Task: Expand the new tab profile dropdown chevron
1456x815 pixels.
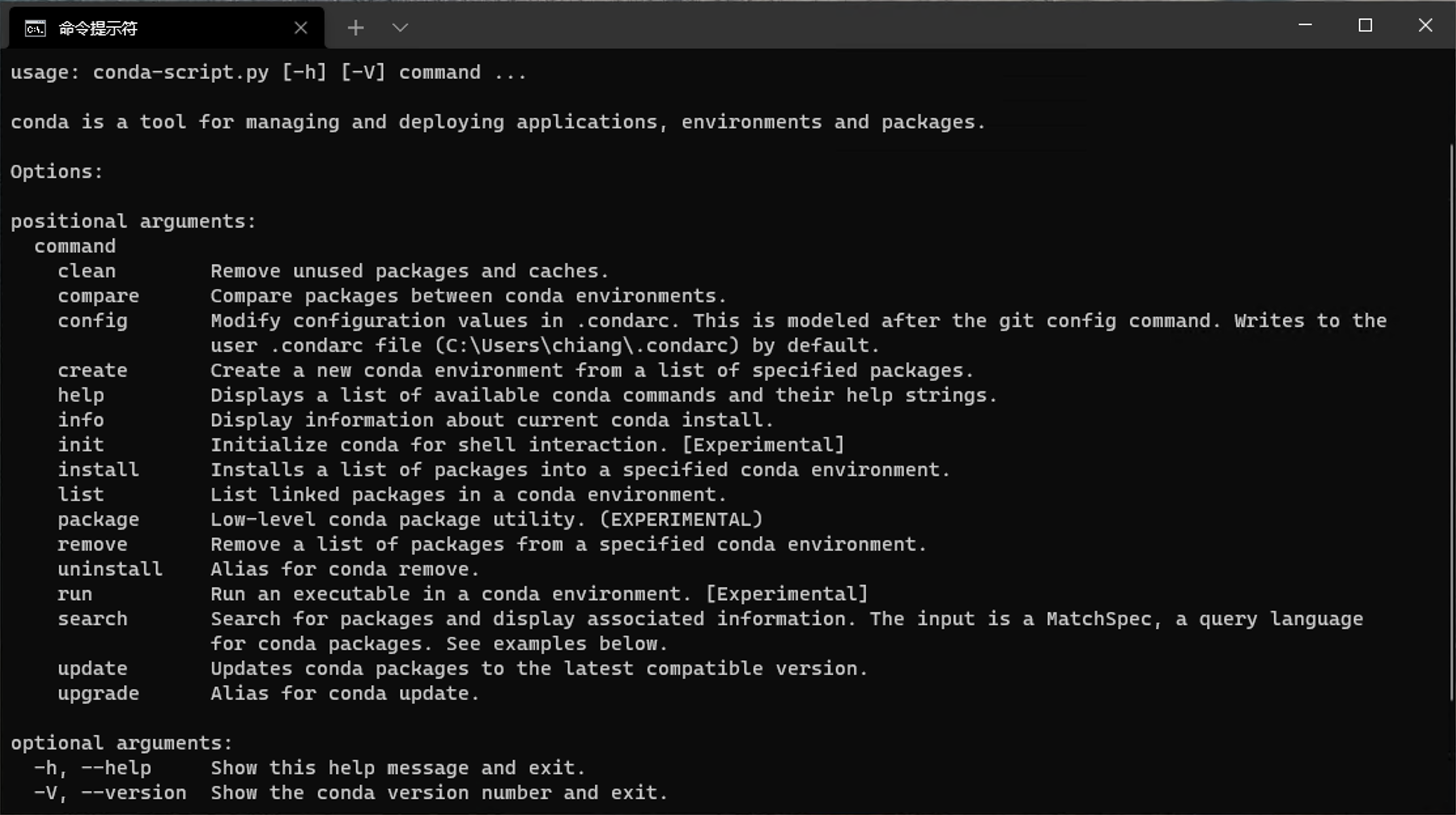Action: pos(400,27)
